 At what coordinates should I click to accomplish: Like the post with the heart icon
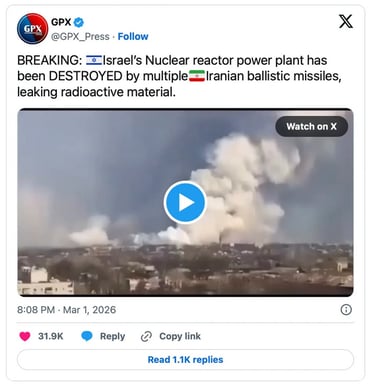pos(25,336)
